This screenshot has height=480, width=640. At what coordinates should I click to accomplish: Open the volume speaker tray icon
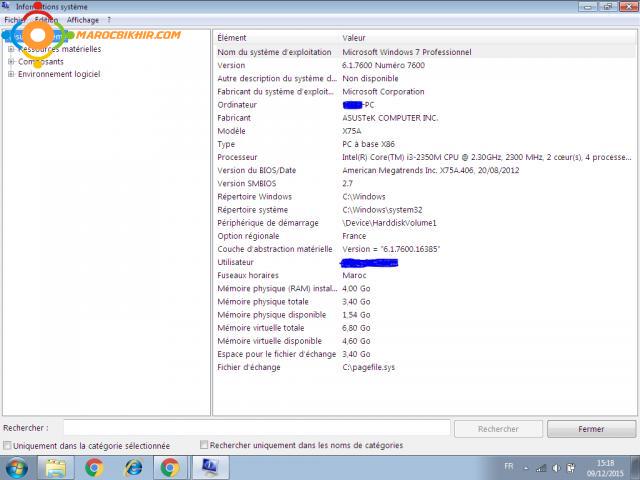(556, 468)
